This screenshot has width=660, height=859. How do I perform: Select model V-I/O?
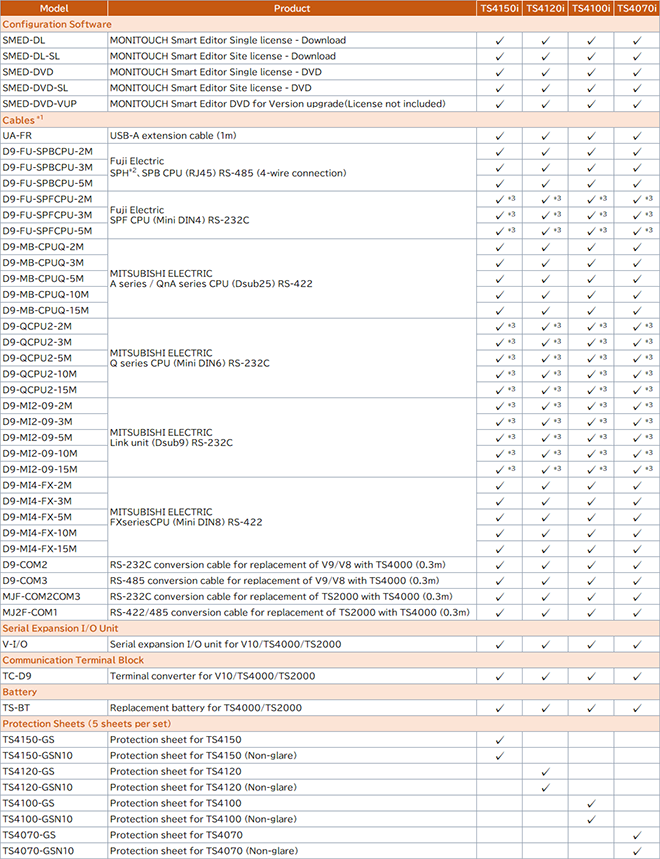pos(15,644)
